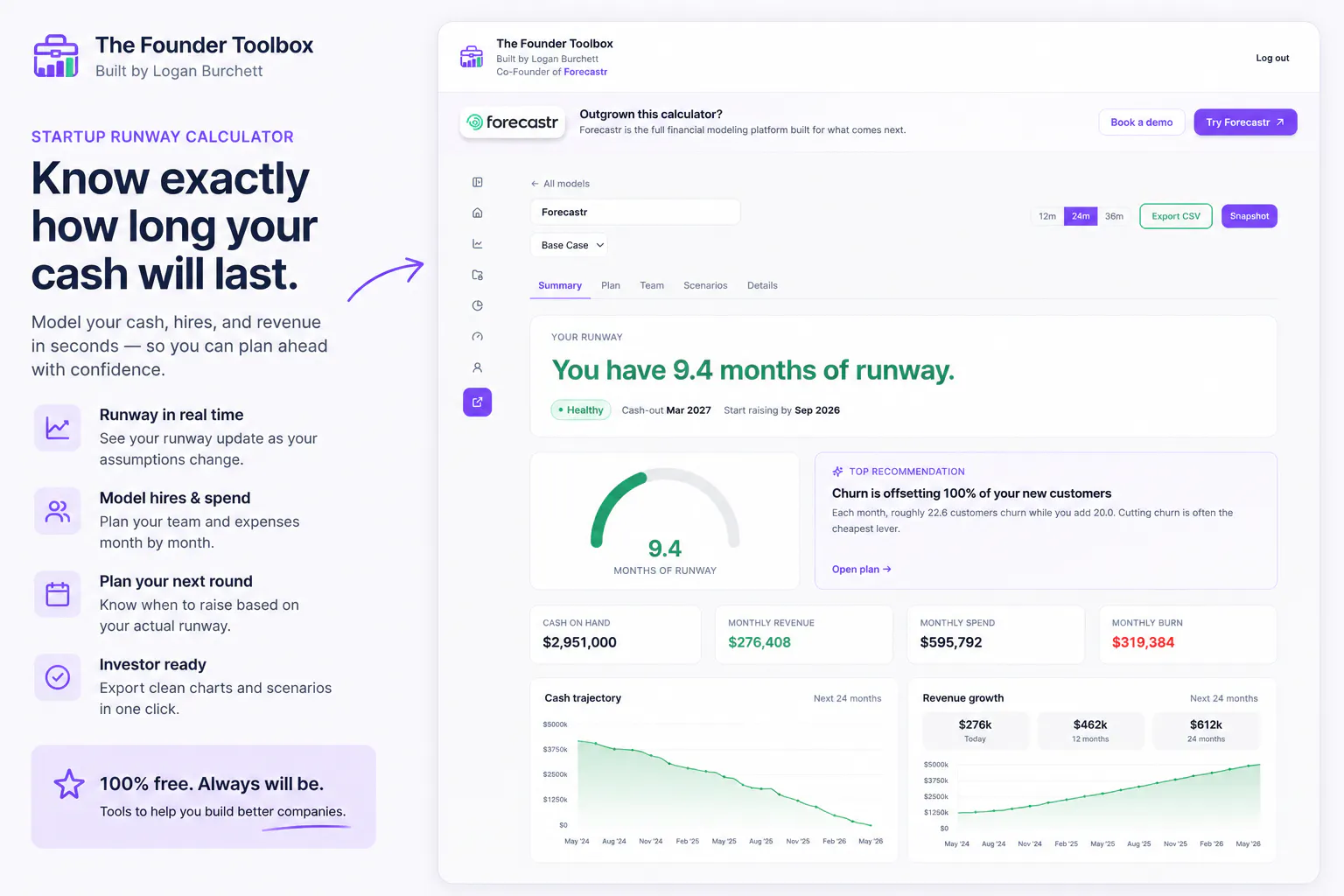Click the Plan your next round calendar icon
The image size is (1344, 896).
[58, 594]
